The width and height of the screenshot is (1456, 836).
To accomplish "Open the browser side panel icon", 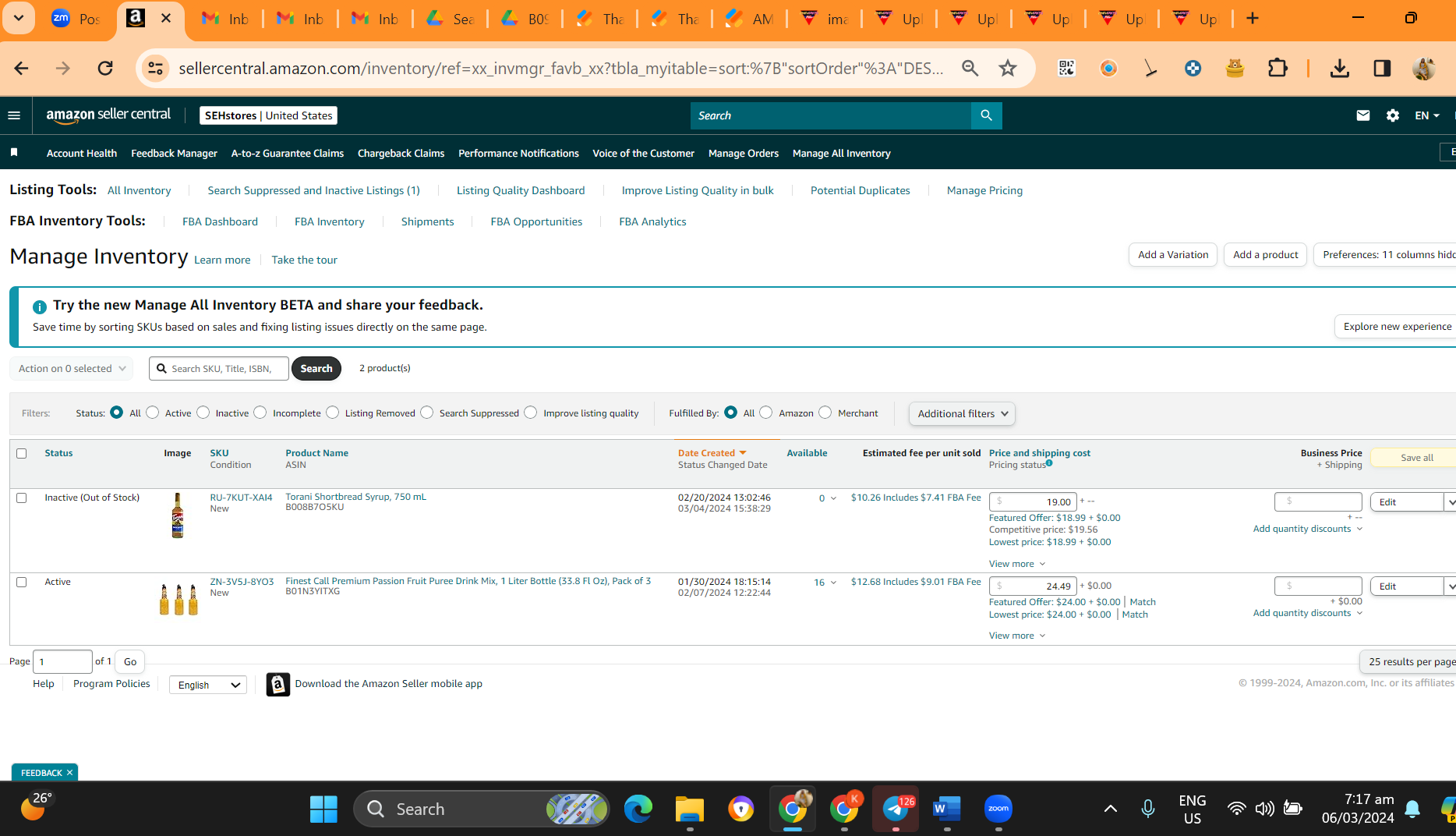I will click(x=1382, y=69).
